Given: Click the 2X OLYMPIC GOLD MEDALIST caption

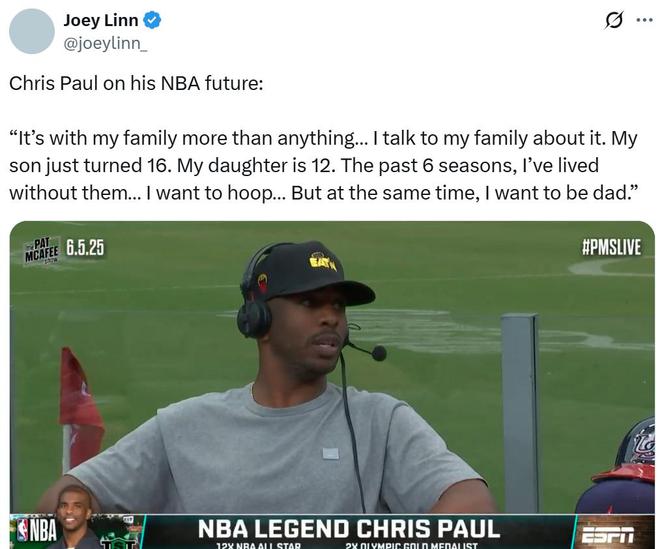Looking at the screenshot, I should coord(411,545).
